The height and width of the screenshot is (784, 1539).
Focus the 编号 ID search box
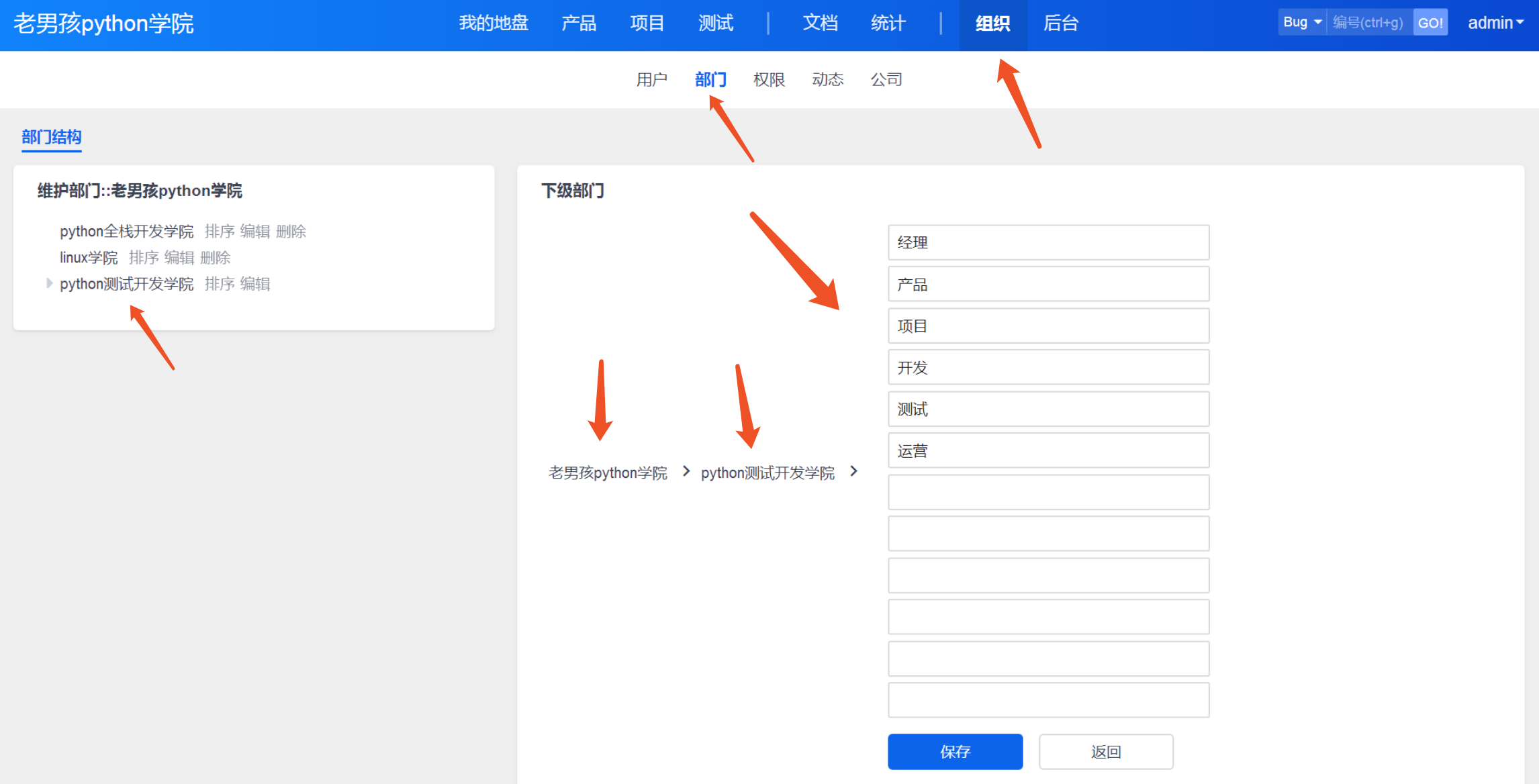tap(1368, 23)
